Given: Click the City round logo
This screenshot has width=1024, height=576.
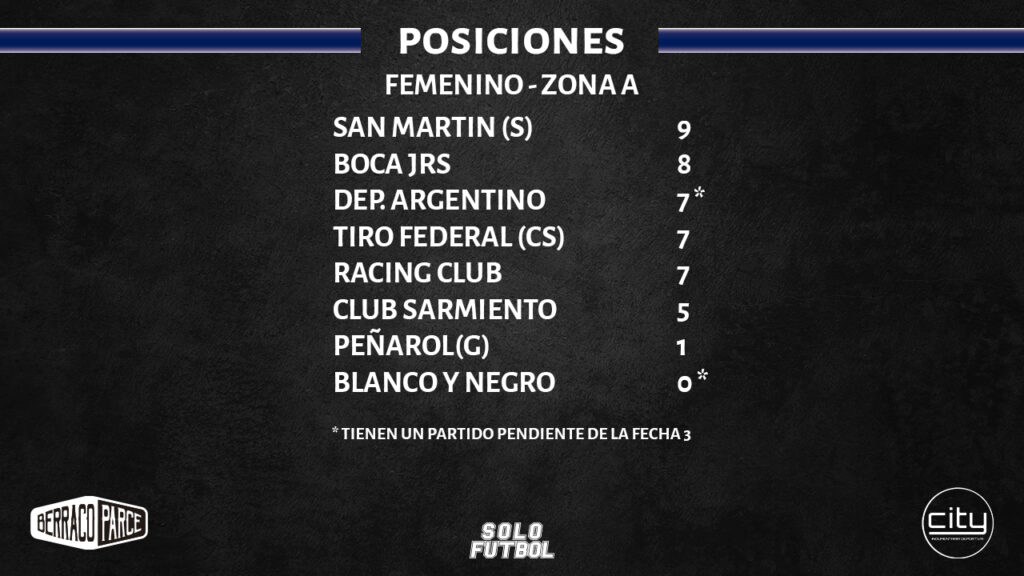Looking at the screenshot, I should point(957,522).
